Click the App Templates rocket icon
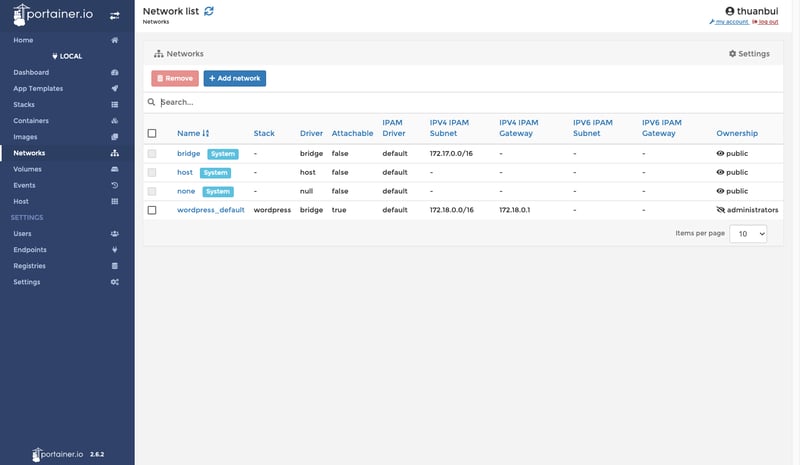Image resolution: width=800 pixels, height=465 pixels. coord(115,89)
